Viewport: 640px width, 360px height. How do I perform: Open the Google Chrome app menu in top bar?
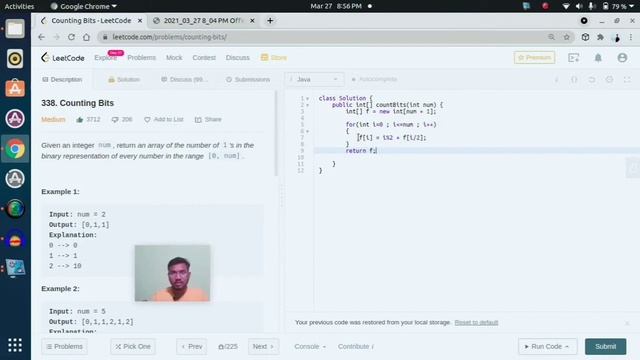tap(83, 6)
